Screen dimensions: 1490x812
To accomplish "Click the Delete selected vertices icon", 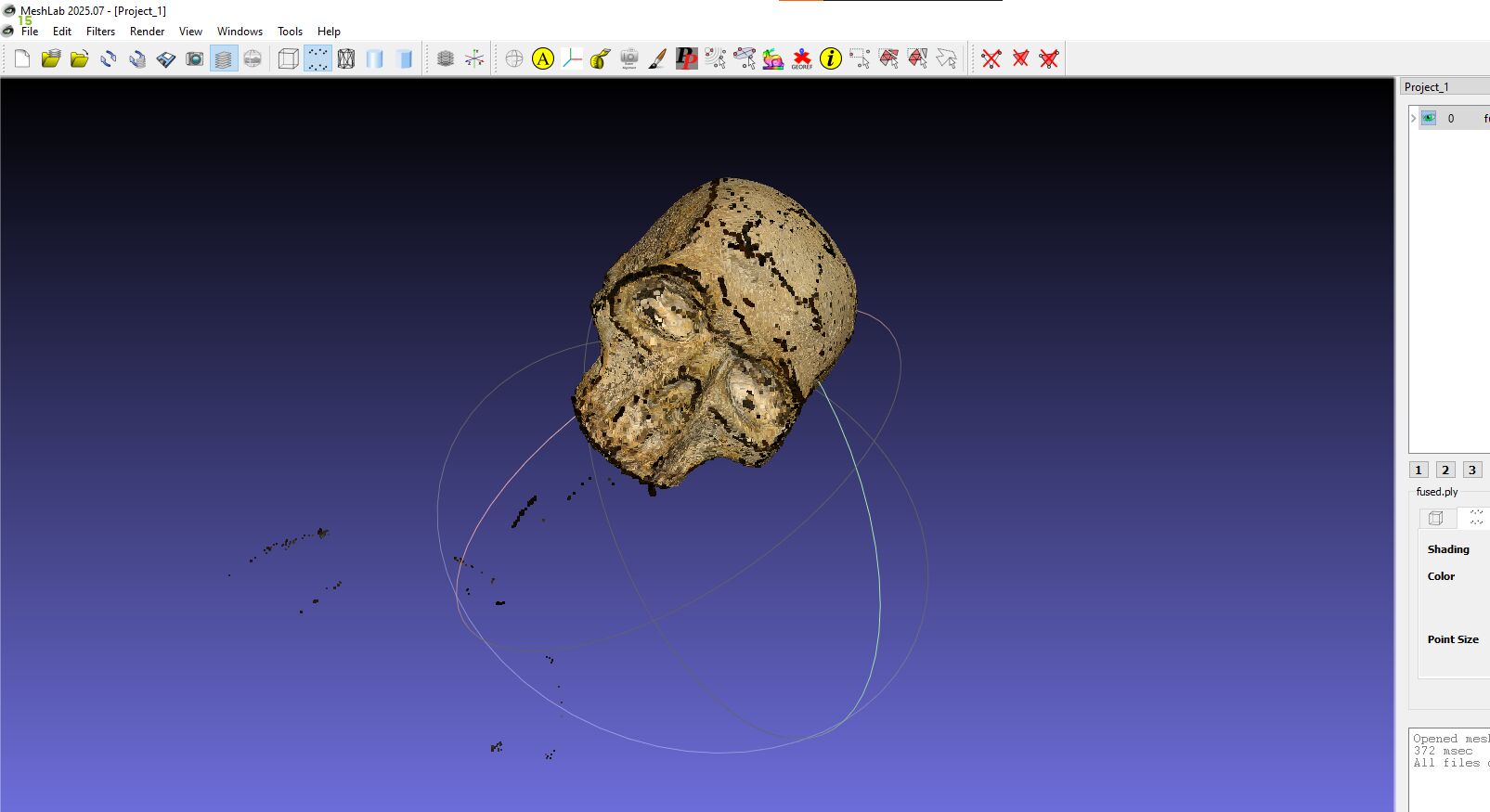I will coord(991,59).
